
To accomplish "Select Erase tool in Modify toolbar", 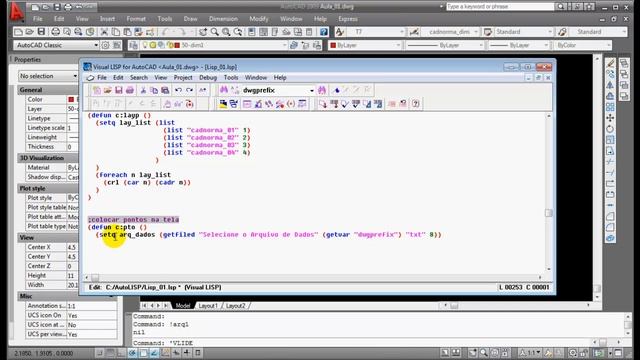I will coord(610,63).
